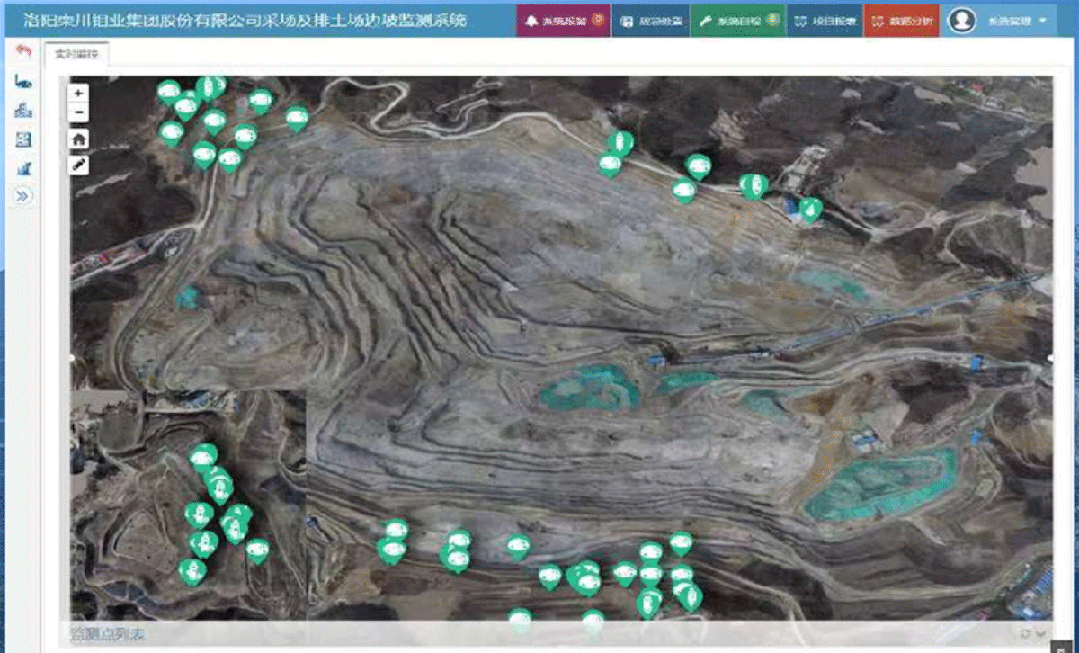Viewport: 1079px width, 653px height.
Task: Click the green 系统日程 button
Action: (738, 21)
